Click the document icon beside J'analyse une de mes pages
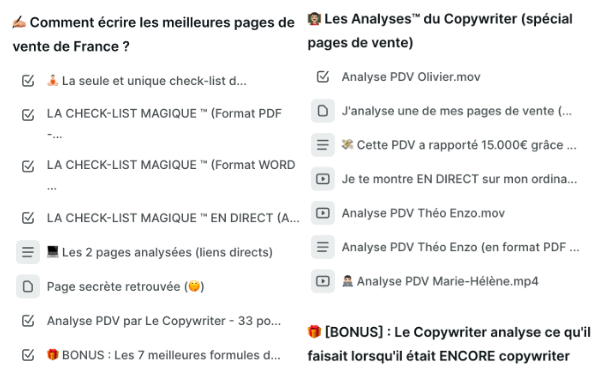Screen dimensions: 603x374 coord(323,111)
